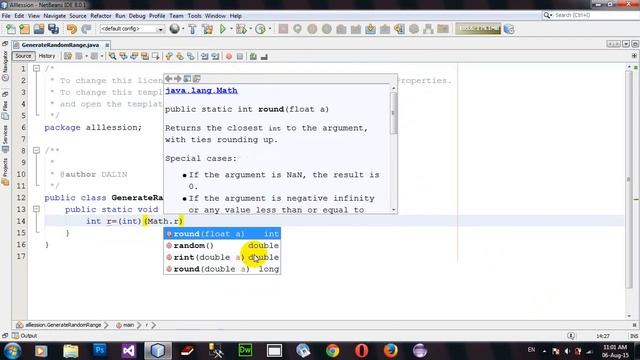Click the memory usage bar in toolbar
The height and width of the screenshot is (360, 640).
478,29
